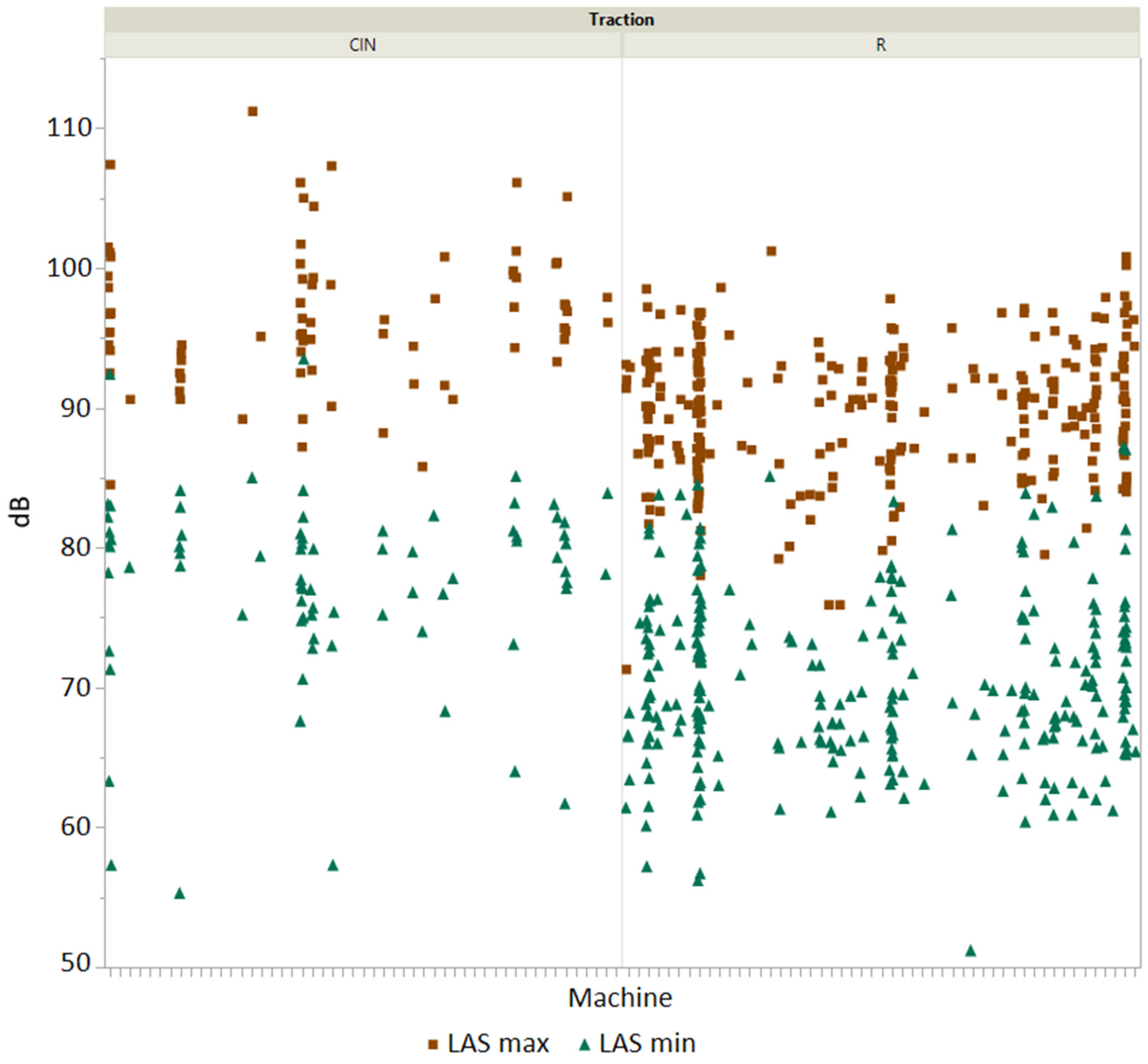
Task: Select the highest LAS max point above 110
Action: click(252, 111)
